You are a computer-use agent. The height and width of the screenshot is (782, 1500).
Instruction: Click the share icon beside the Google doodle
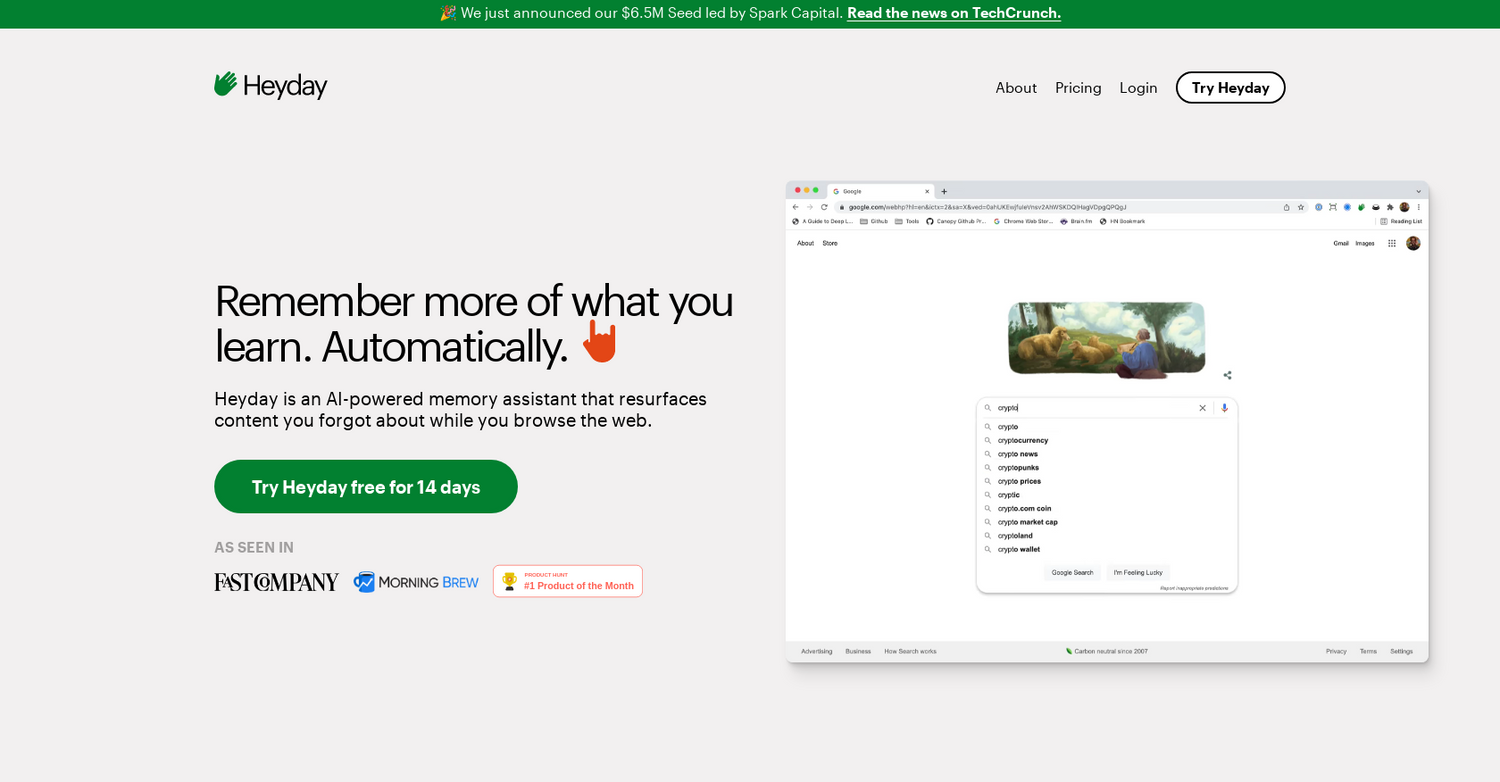click(1227, 374)
